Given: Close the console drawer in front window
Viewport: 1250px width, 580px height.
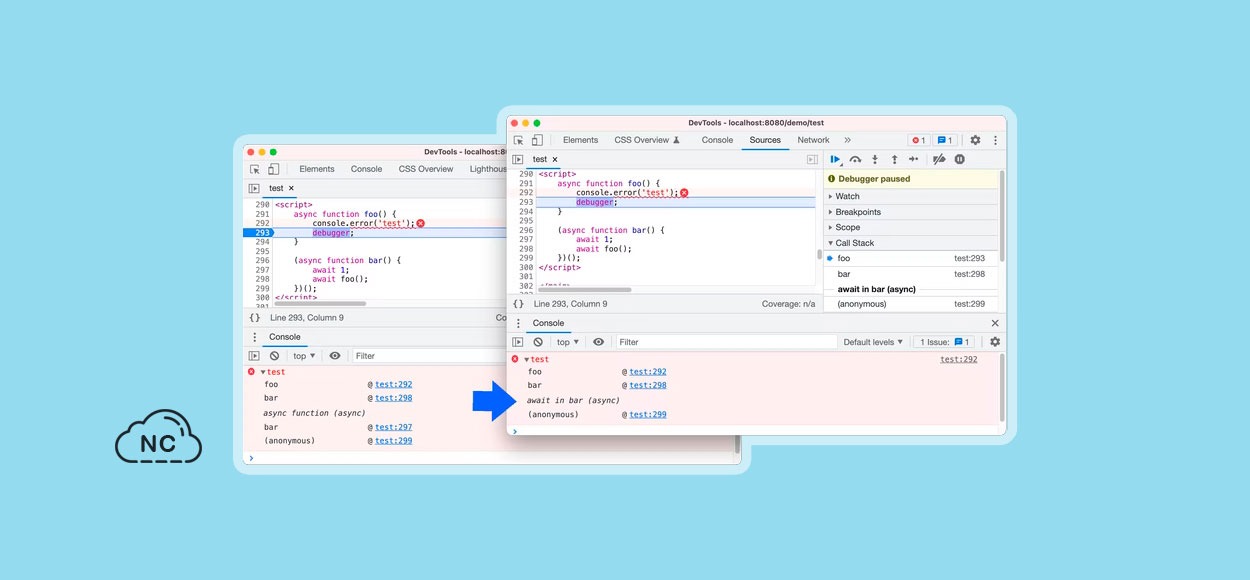Looking at the screenshot, I should (x=995, y=323).
